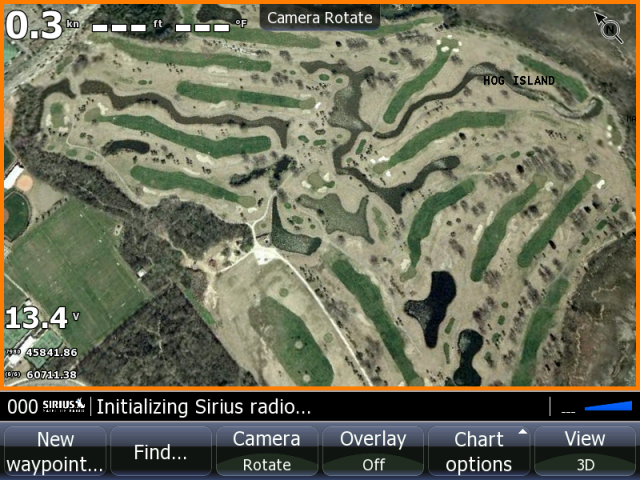Click the Initializing Sirius radio status text
Image resolution: width=640 pixels, height=480 pixels.
[203, 407]
